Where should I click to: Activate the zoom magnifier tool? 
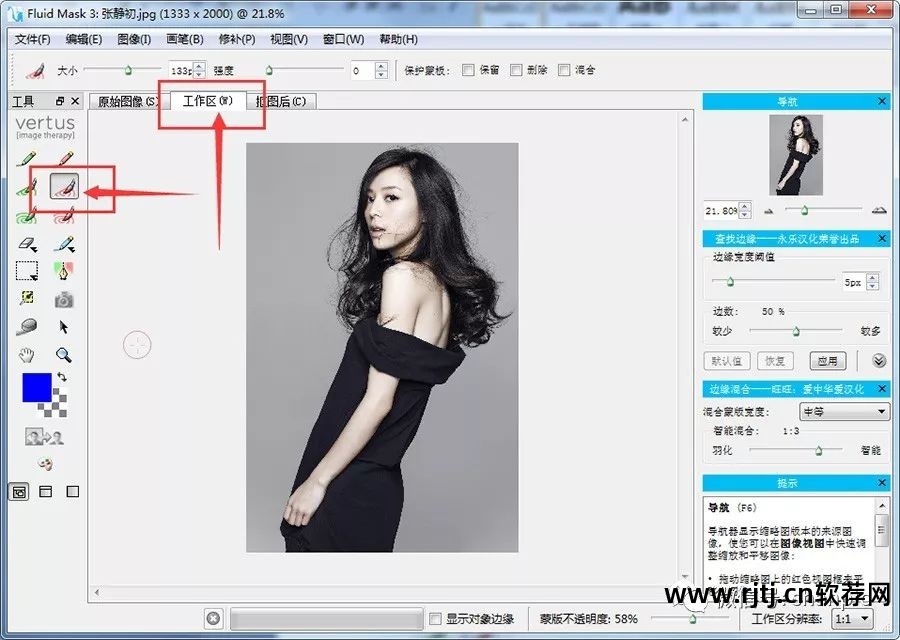64,354
